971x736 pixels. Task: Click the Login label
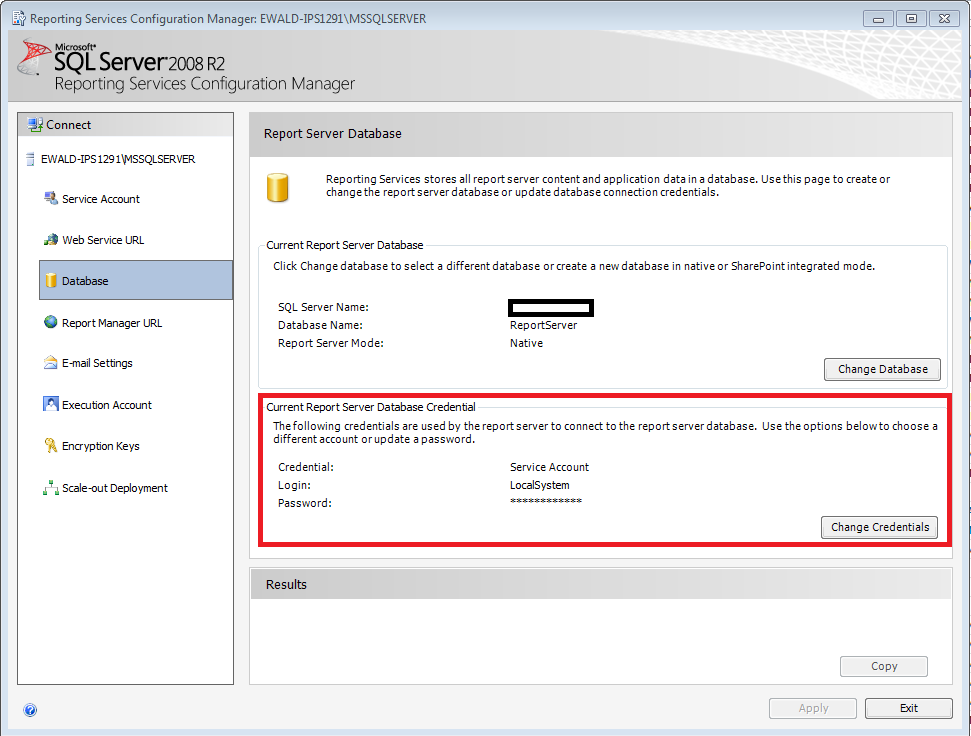294,485
